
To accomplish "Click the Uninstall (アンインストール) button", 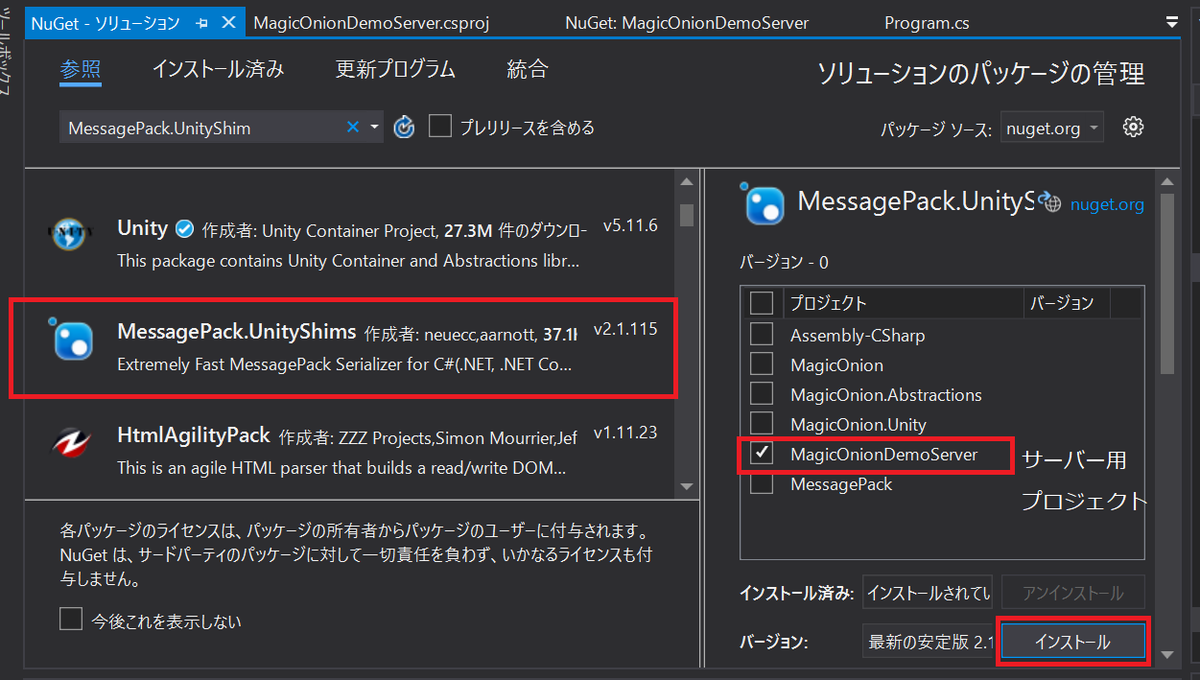I will point(1072,592).
